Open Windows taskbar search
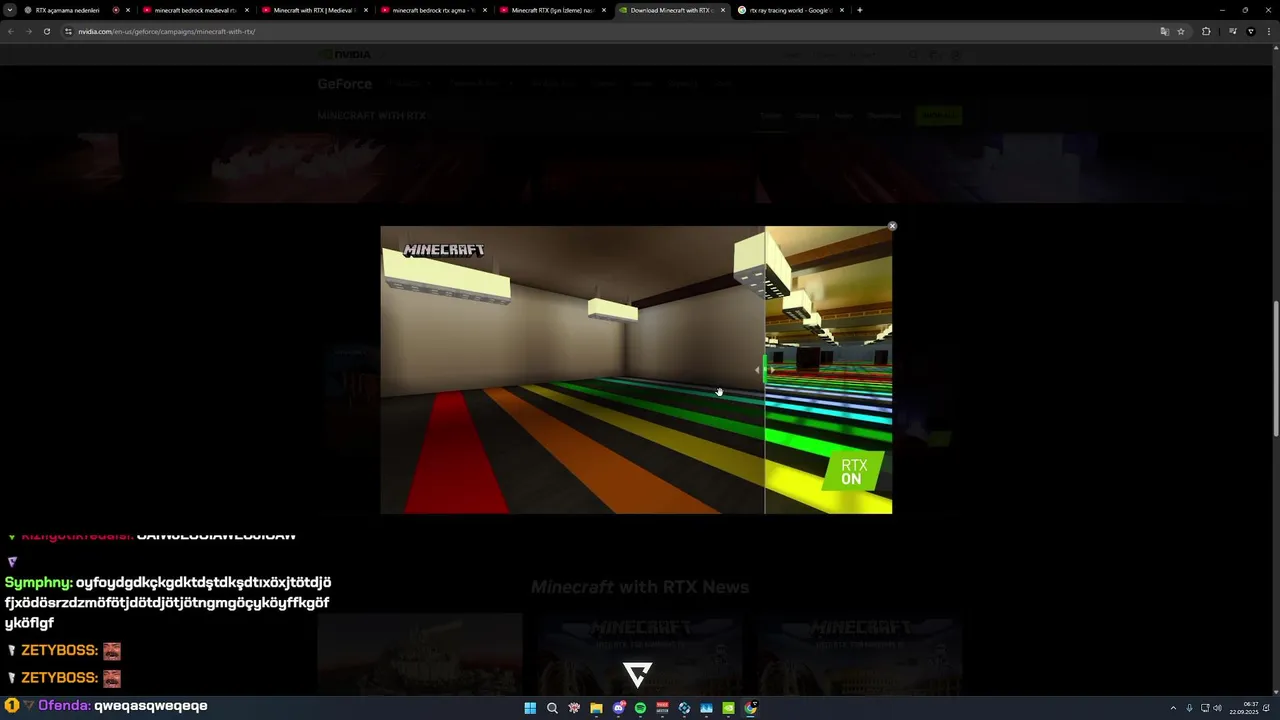Viewport: 1280px width, 720px height. pos(552,708)
